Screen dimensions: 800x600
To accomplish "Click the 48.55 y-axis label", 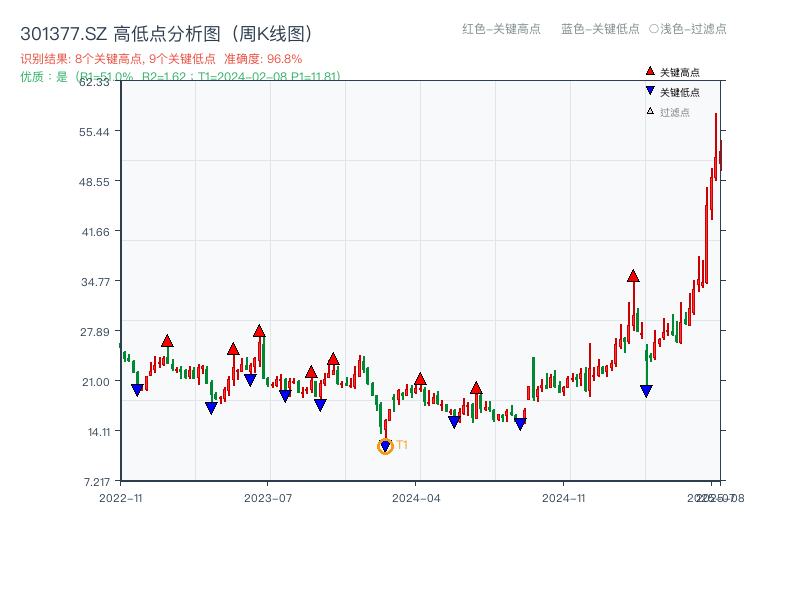I will [x=94, y=182].
